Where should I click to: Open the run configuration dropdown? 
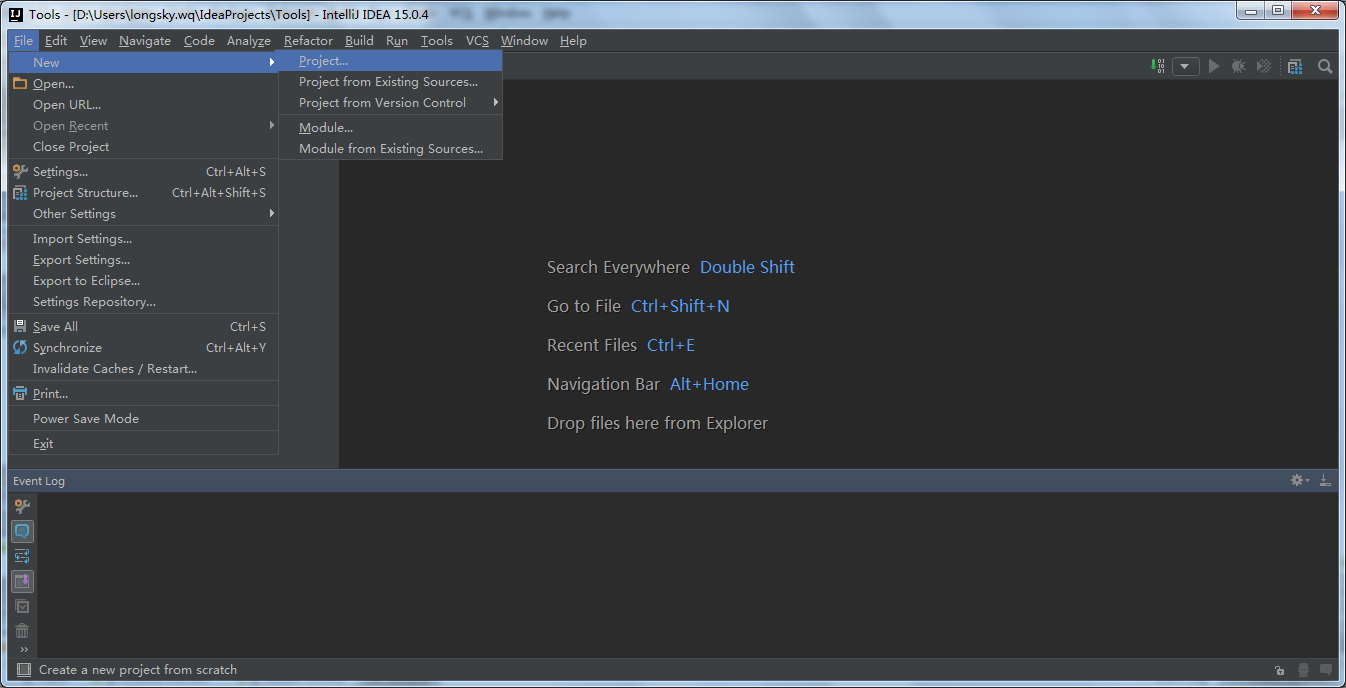pos(1185,66)
